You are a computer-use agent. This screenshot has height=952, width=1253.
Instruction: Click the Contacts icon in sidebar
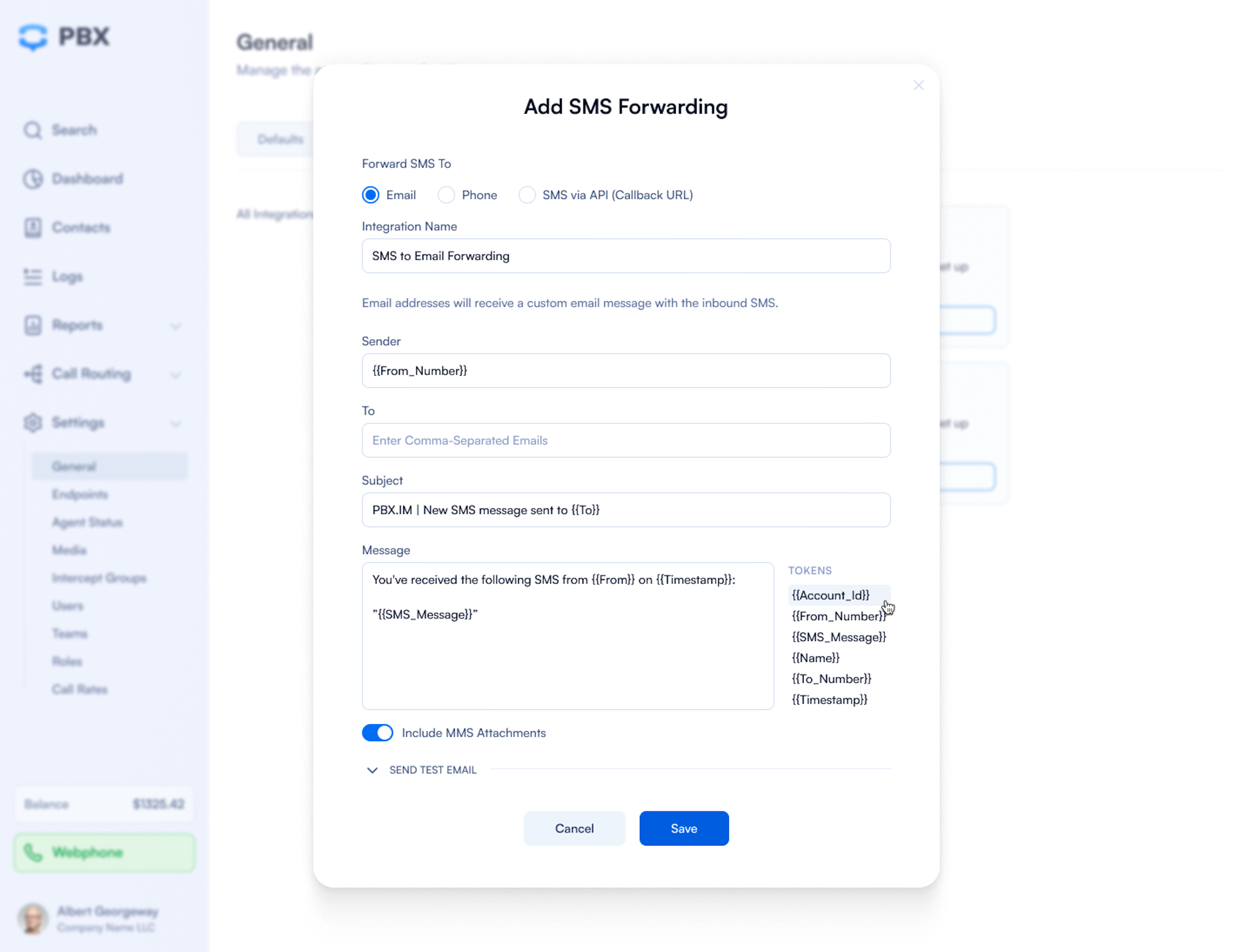(x=33, y=228)
